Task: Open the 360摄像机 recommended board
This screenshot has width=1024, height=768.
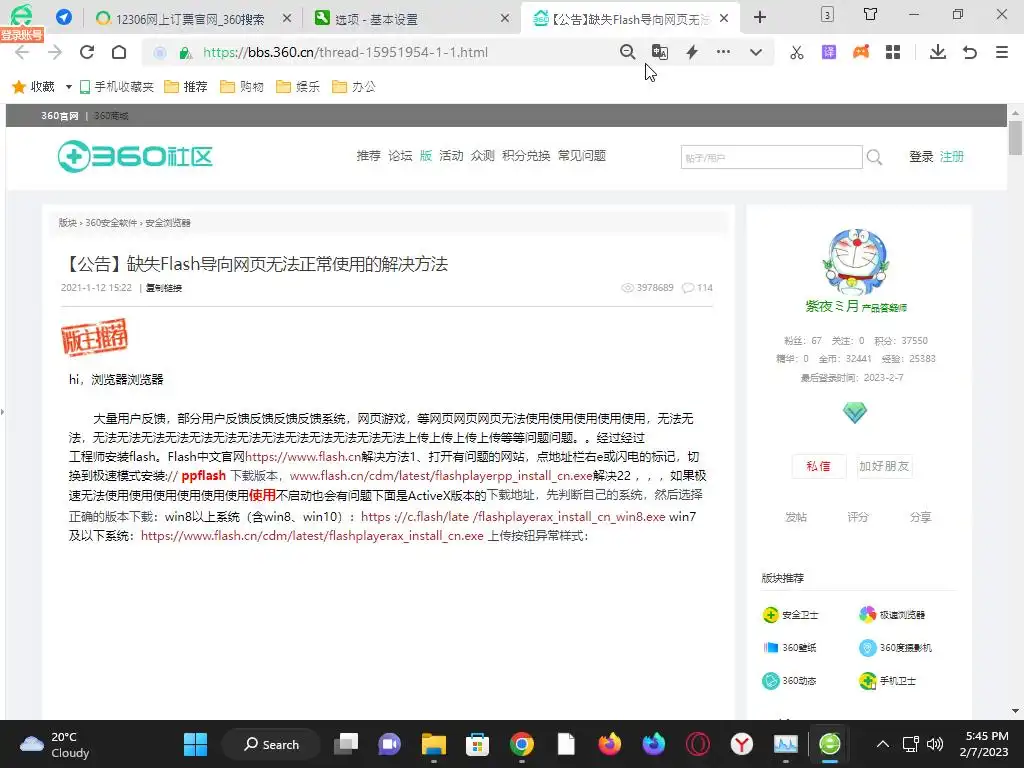Action: click(895, 647)
